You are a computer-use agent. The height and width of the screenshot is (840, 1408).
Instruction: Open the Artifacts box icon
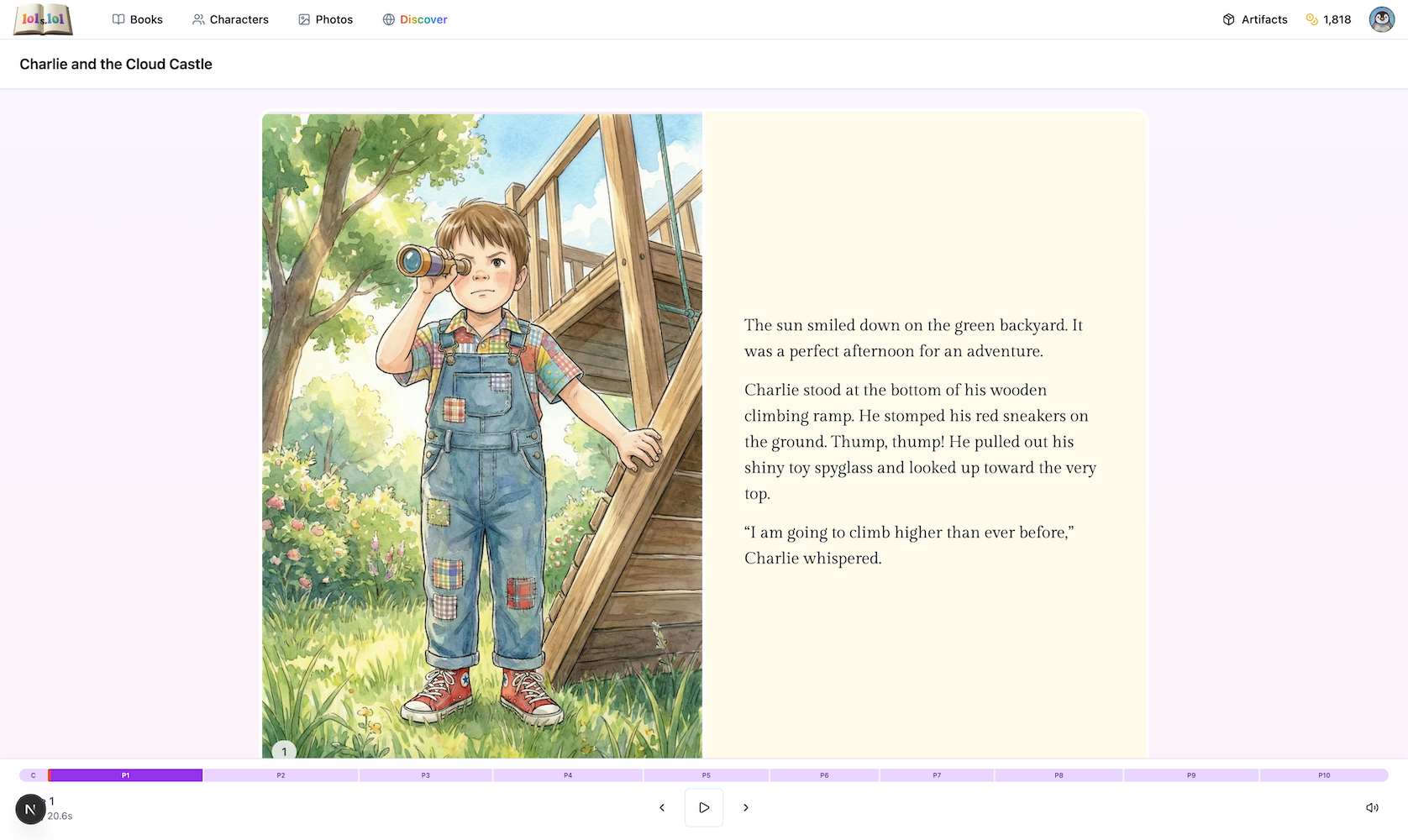(x=1228, y=18)
